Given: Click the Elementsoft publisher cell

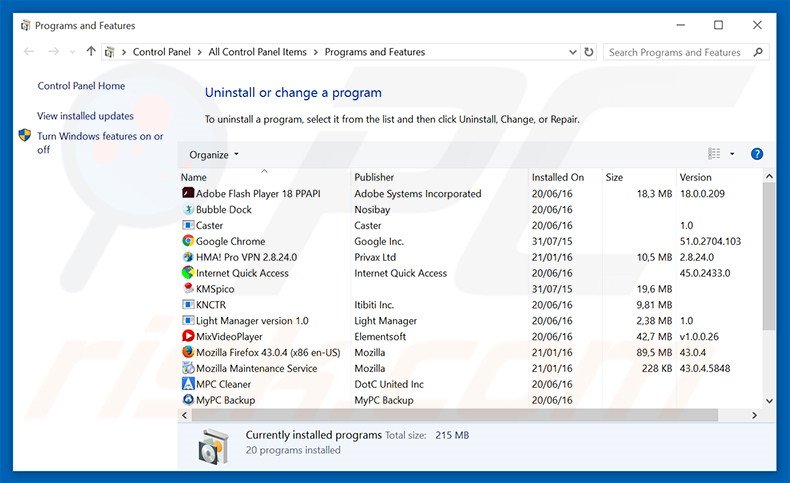Looking at the screenshot, I should [380, 336].
